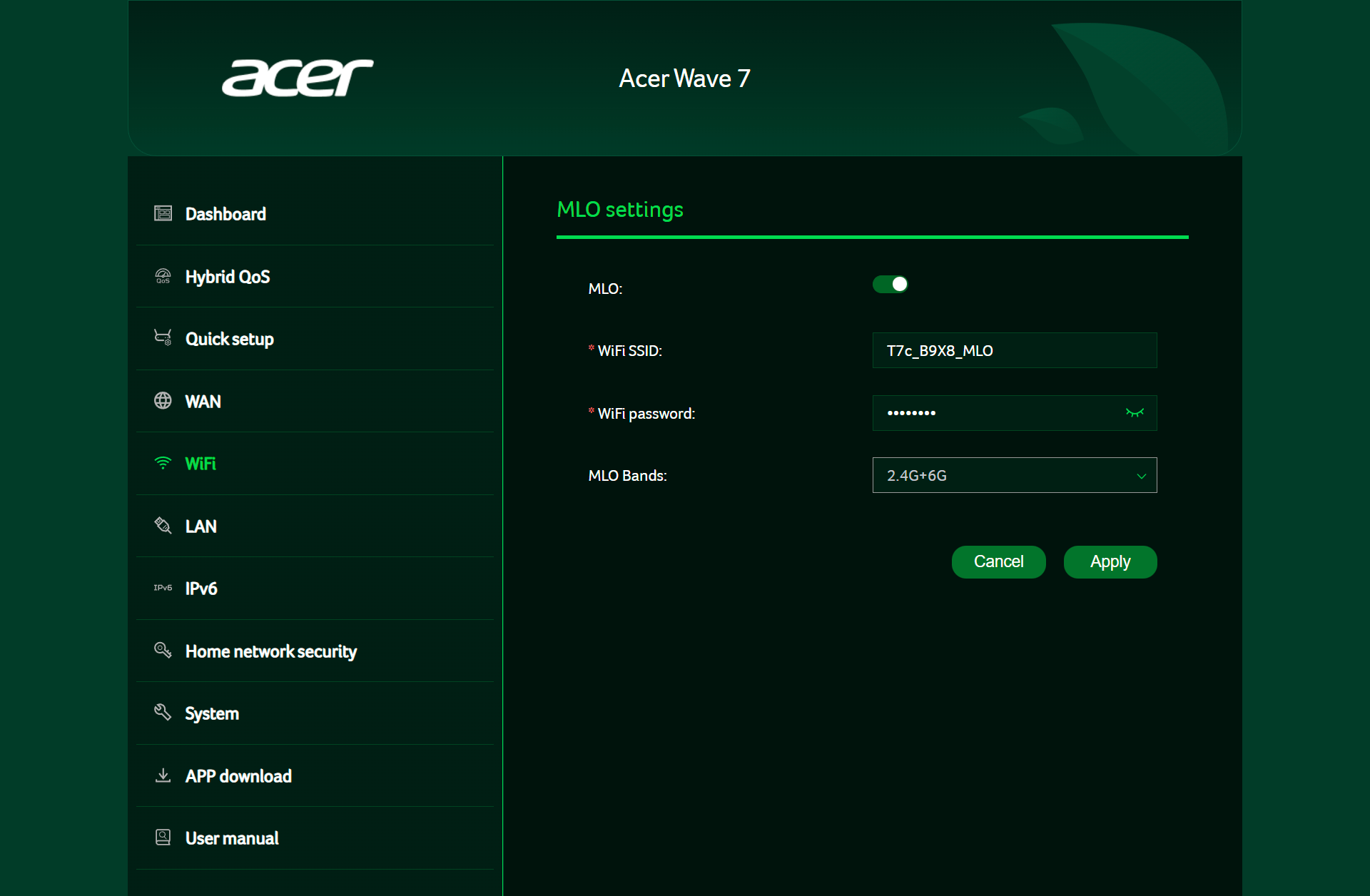Click the WiFi SSID input field
Screen dimensions: 1370x896
point(1015,350)
